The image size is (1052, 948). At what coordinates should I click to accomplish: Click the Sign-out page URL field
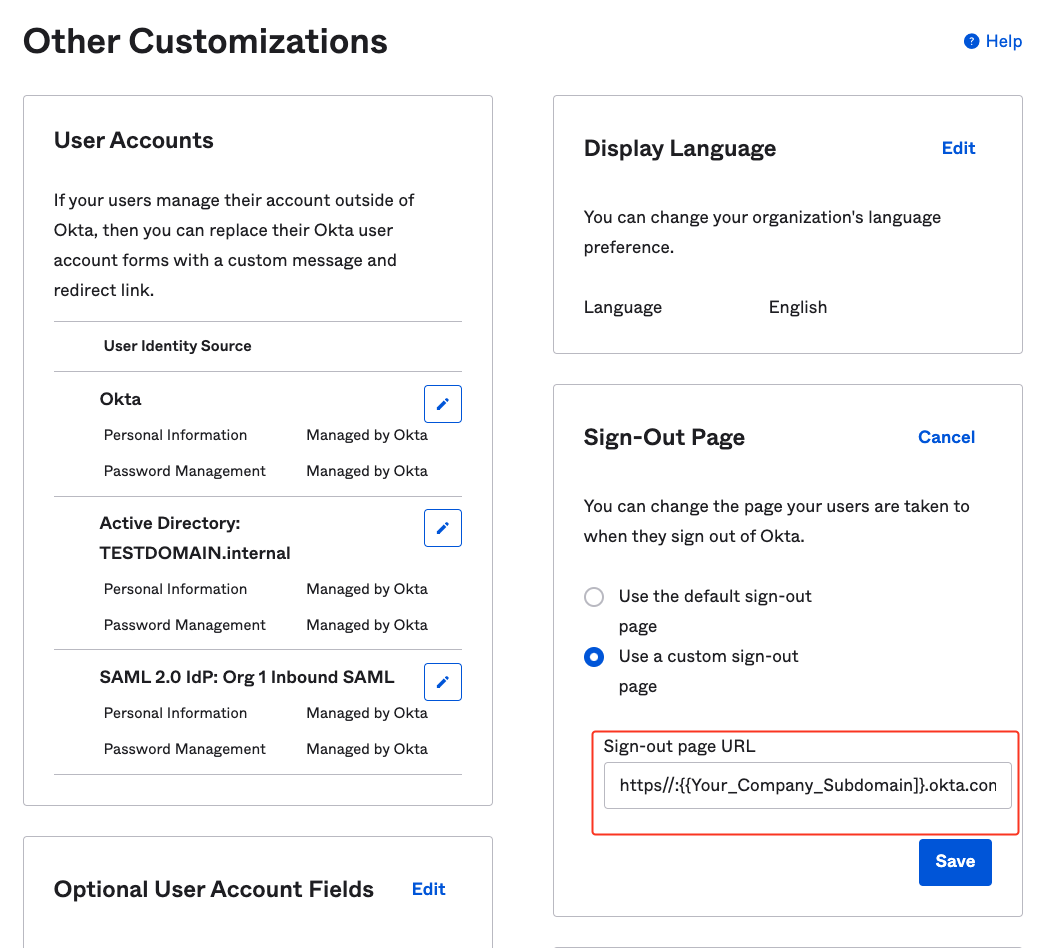(807, 785)
